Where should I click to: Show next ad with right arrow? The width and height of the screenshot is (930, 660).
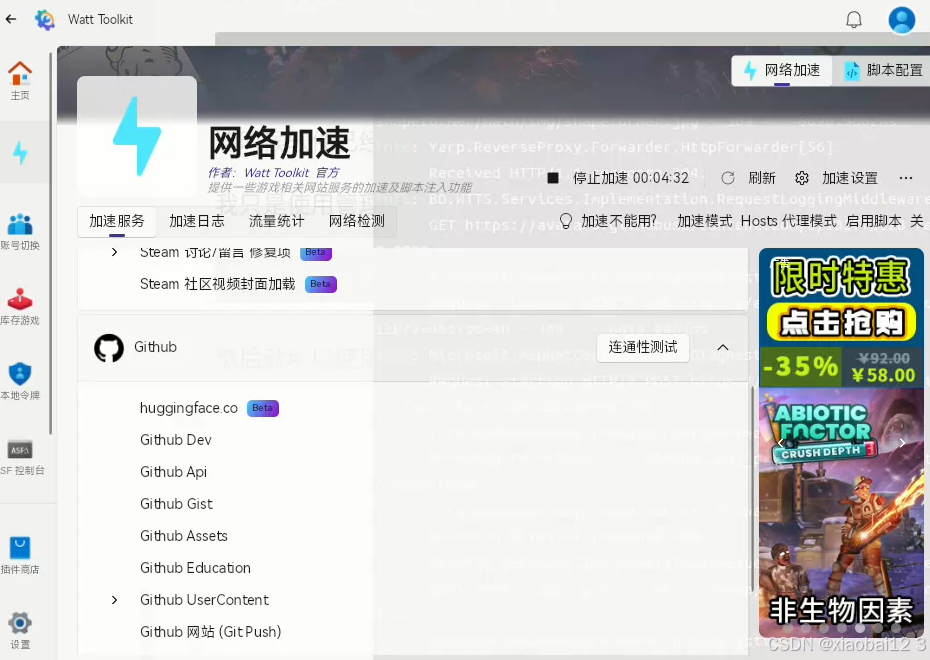pos(902,443)
